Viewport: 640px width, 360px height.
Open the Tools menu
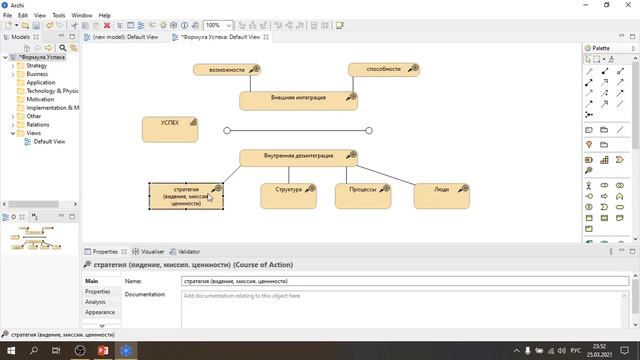tap(58, 15)
